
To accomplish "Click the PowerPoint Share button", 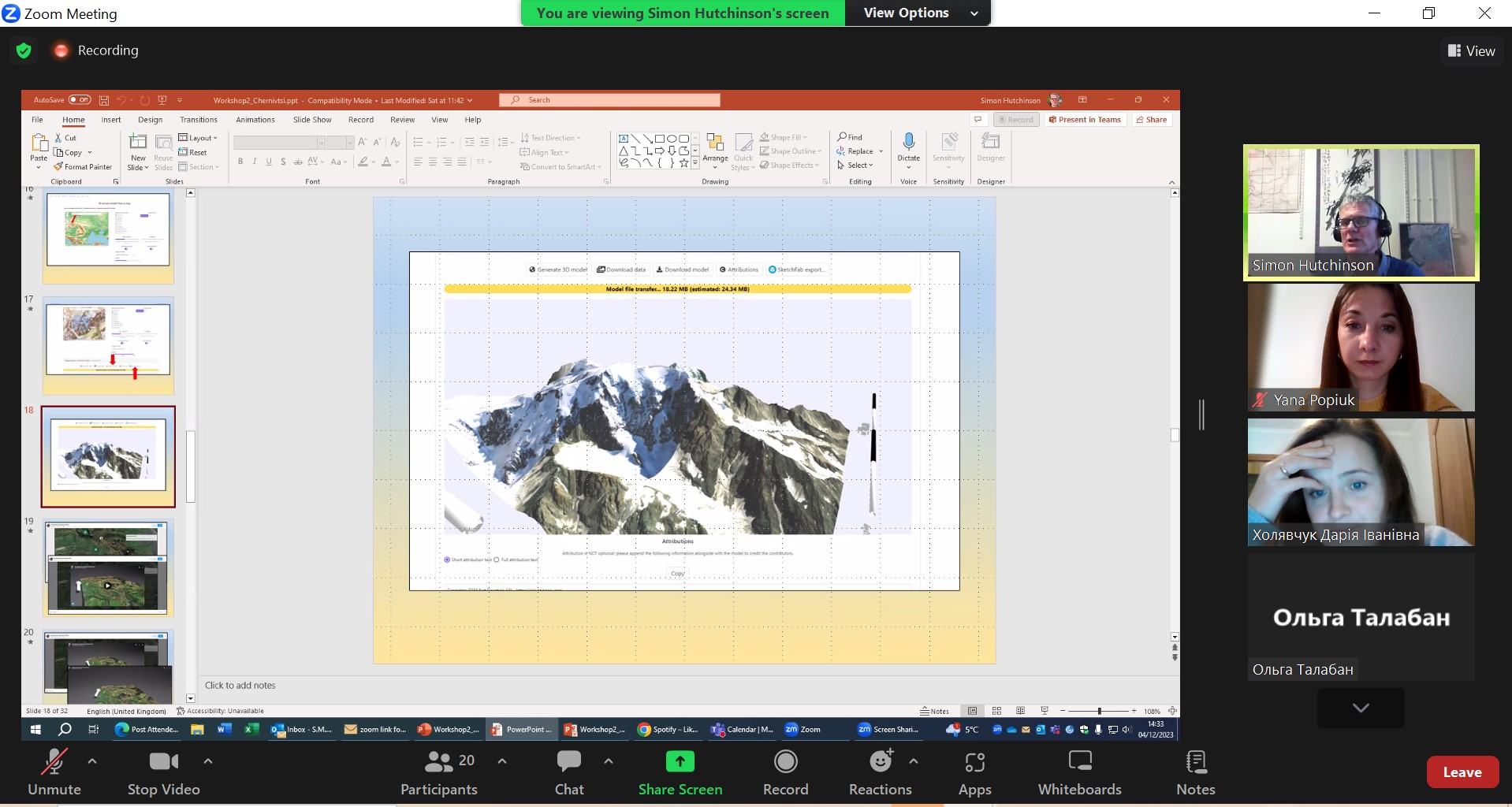I will point(1152,120).
